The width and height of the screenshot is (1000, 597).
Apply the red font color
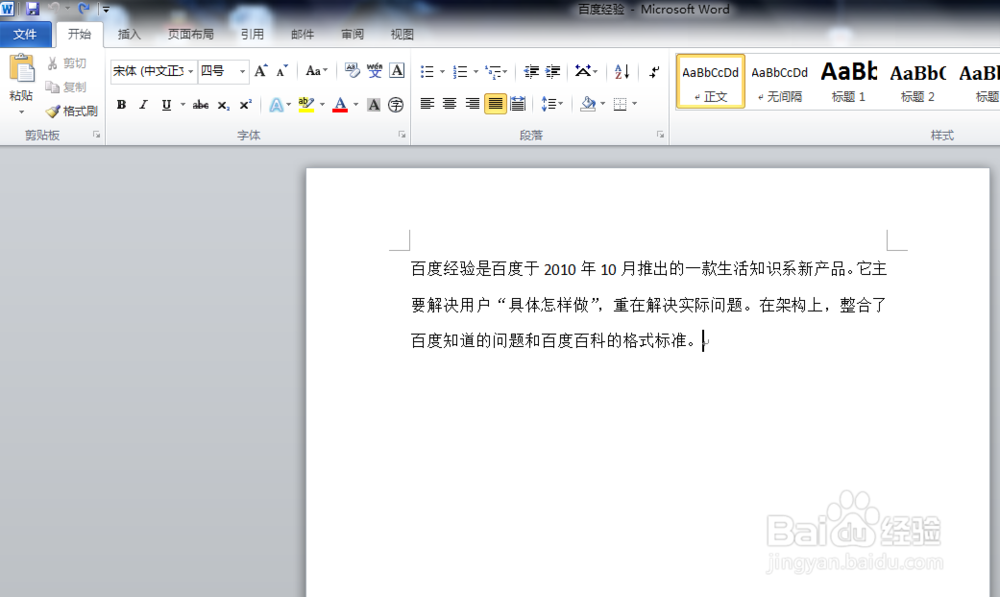pos(340,105)
